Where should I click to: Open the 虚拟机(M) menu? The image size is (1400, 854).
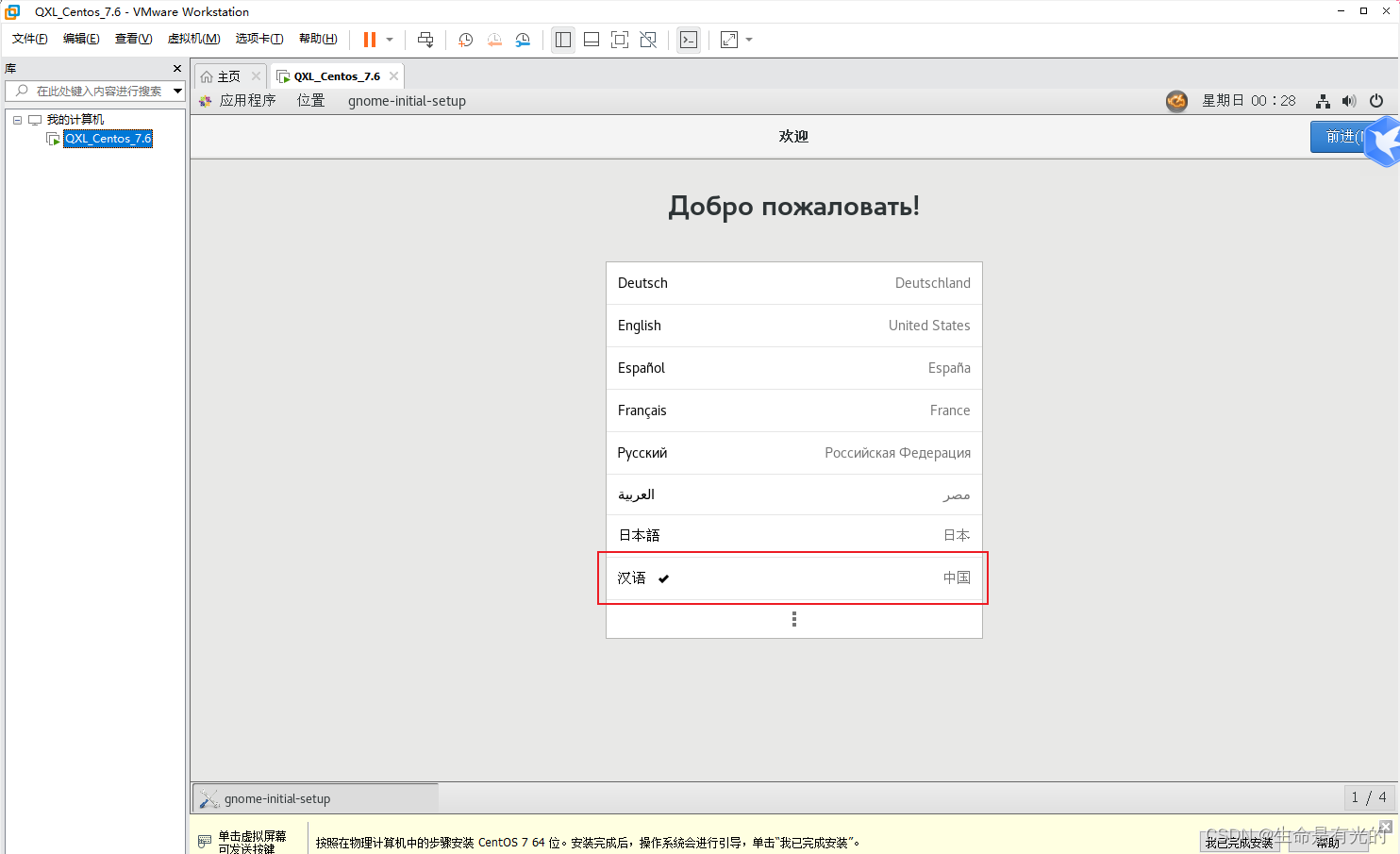(193, 39)
